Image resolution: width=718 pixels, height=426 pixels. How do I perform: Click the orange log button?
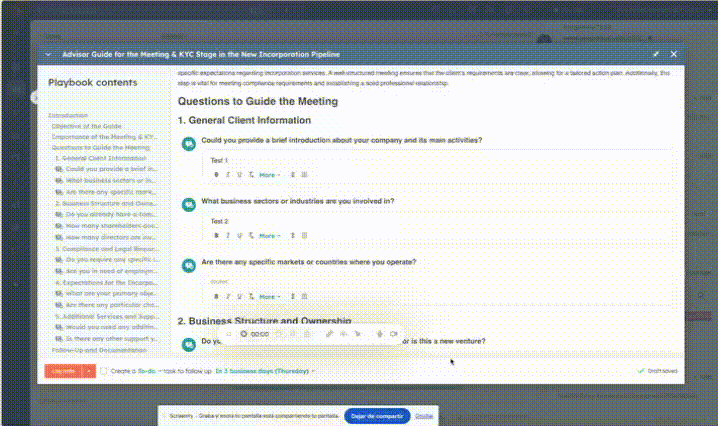(63, 371)
